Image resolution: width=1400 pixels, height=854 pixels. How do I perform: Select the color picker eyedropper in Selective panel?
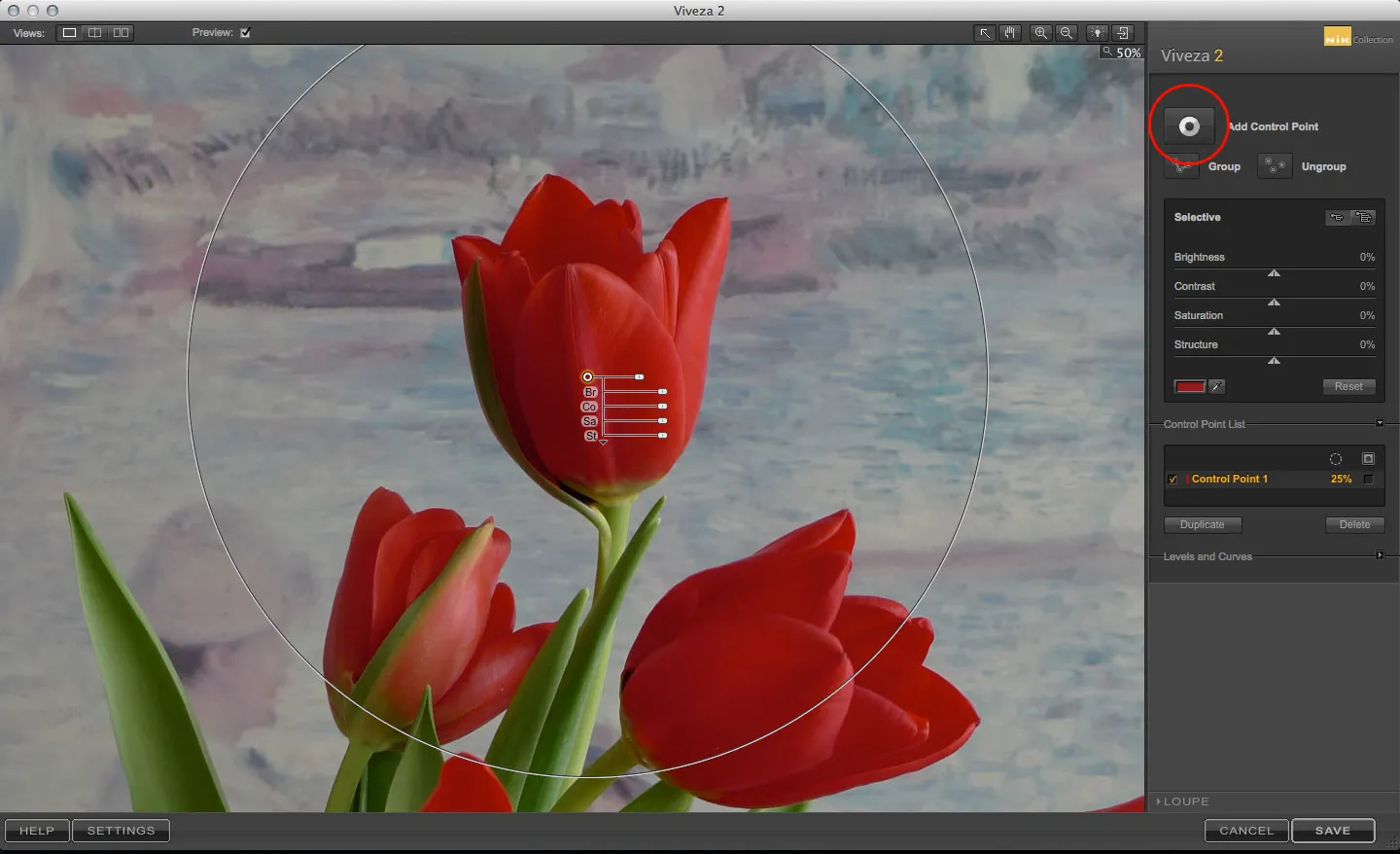[x=1218, y=386]
